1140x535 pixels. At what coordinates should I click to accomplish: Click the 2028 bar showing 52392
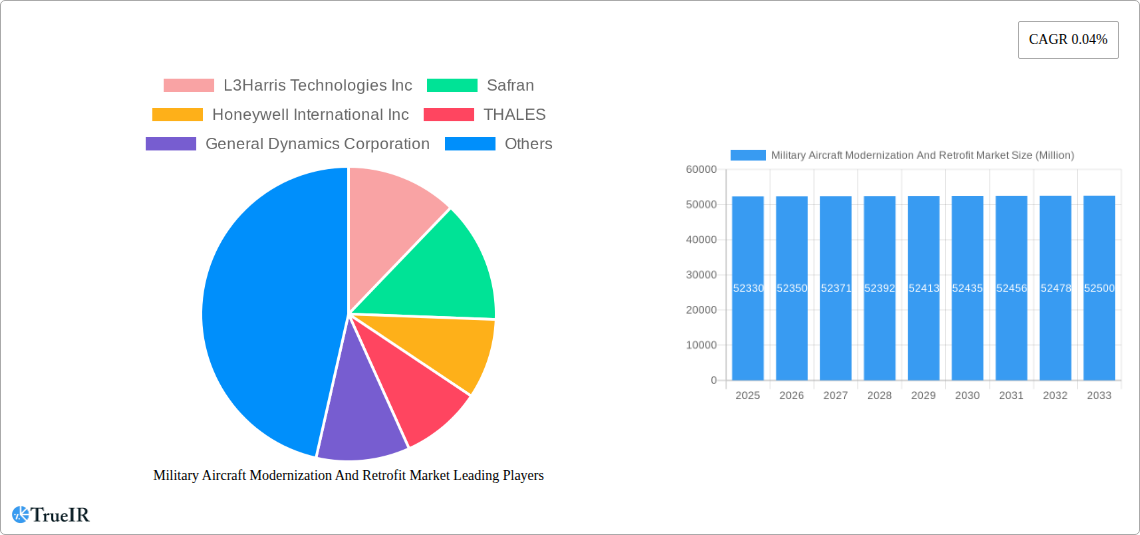[x=880, y=288]
